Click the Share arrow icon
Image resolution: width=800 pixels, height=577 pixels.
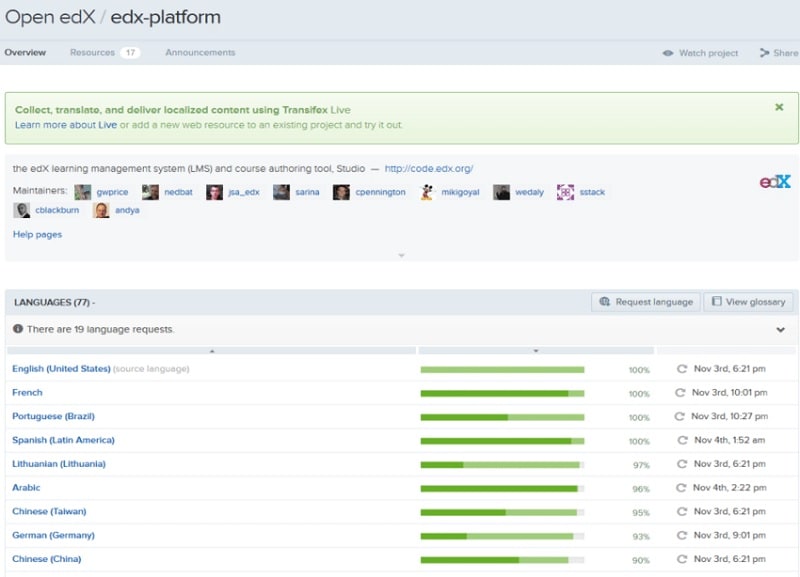pos(764,53)
